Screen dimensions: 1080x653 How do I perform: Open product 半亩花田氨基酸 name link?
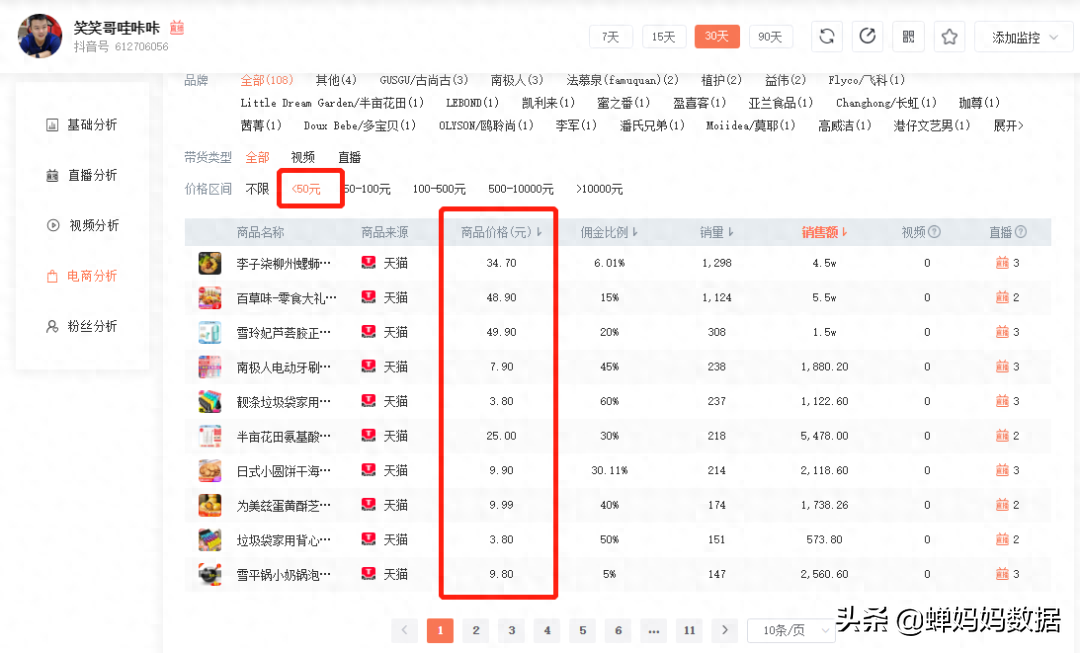click(x=284, y=436)
